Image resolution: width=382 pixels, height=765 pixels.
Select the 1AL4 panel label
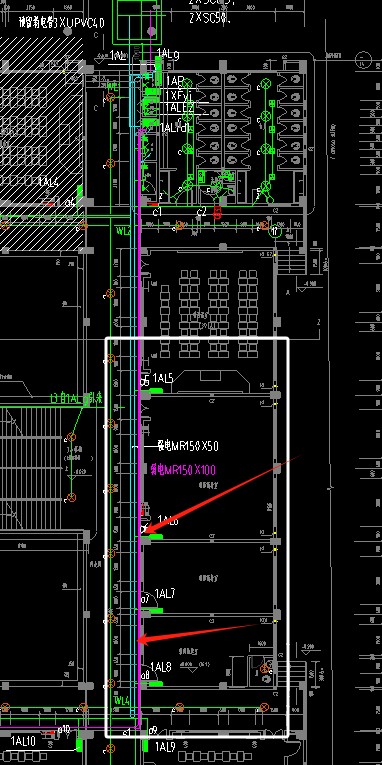pyautogui.click(x=49, y=183)
